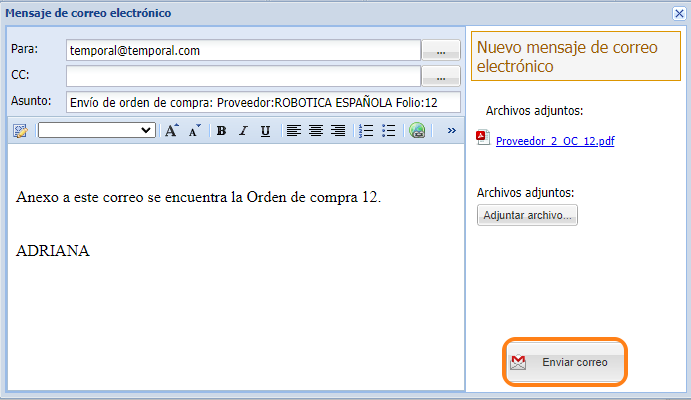This screenshot has height=400, width=691.
Task: Click the CC input field
Action: coord(243,76)
